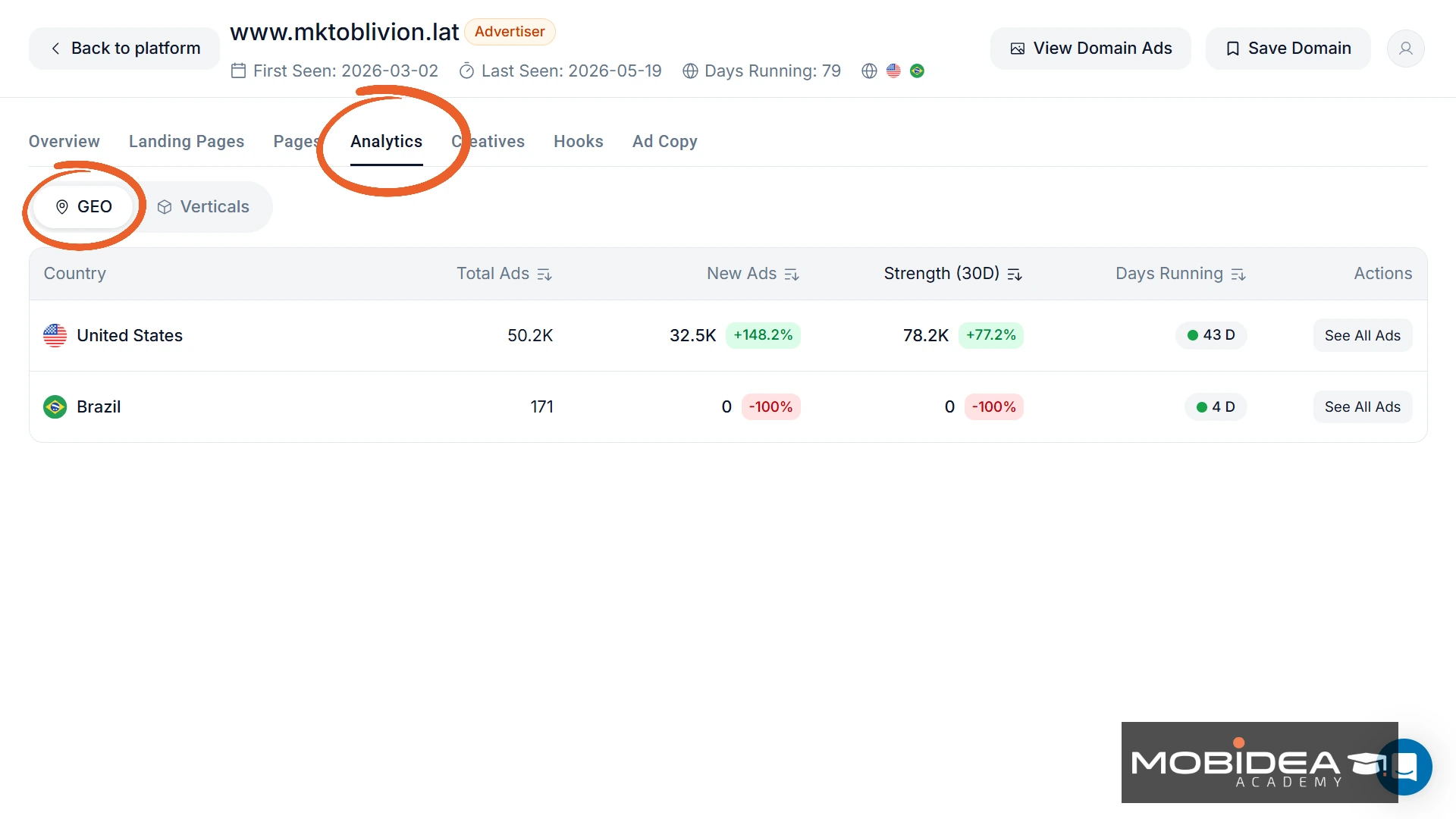The image size is (1456, 819).
Task: Open the chat support bubble icon
Action: (1406, 767)
